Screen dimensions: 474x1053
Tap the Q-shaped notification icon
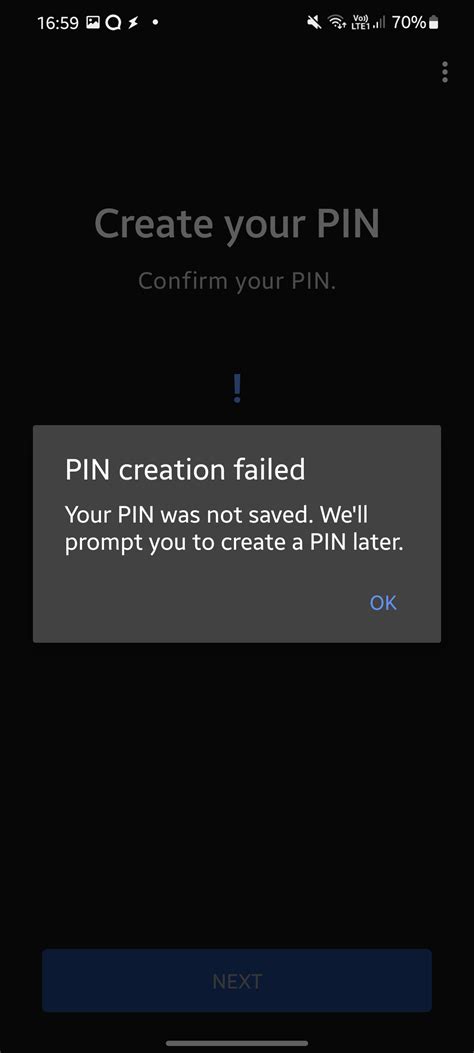tap(114, 24)
